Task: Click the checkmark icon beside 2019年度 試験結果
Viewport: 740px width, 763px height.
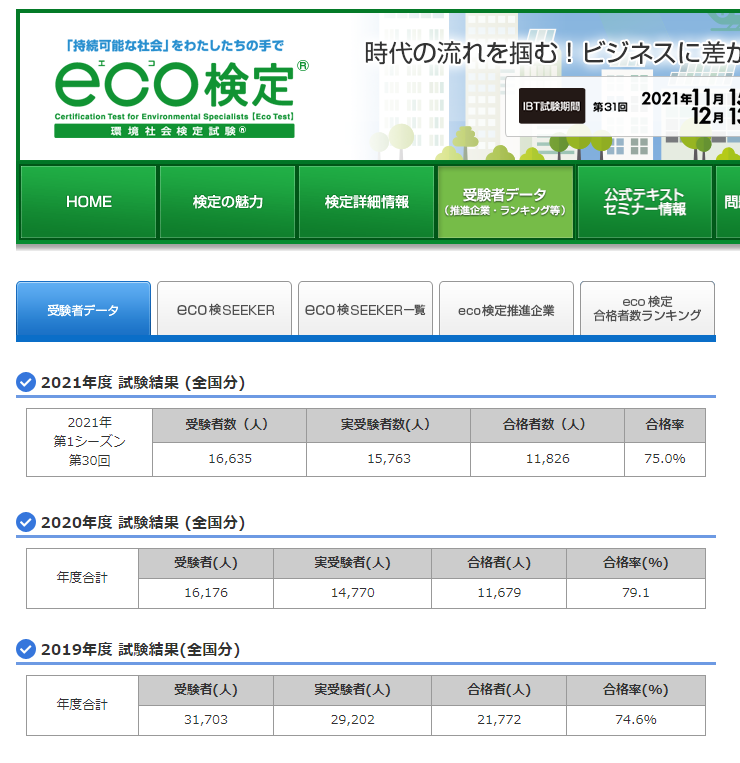Action: [26, 649]
